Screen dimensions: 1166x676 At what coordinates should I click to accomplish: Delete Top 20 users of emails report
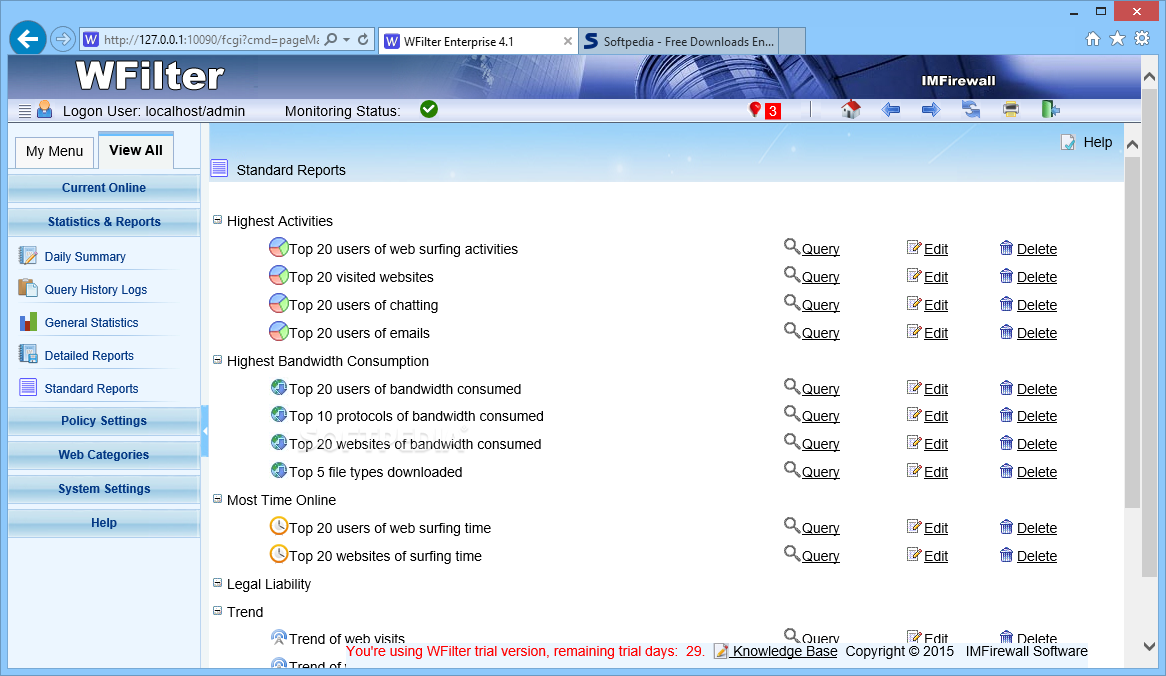coord(1037,333)
